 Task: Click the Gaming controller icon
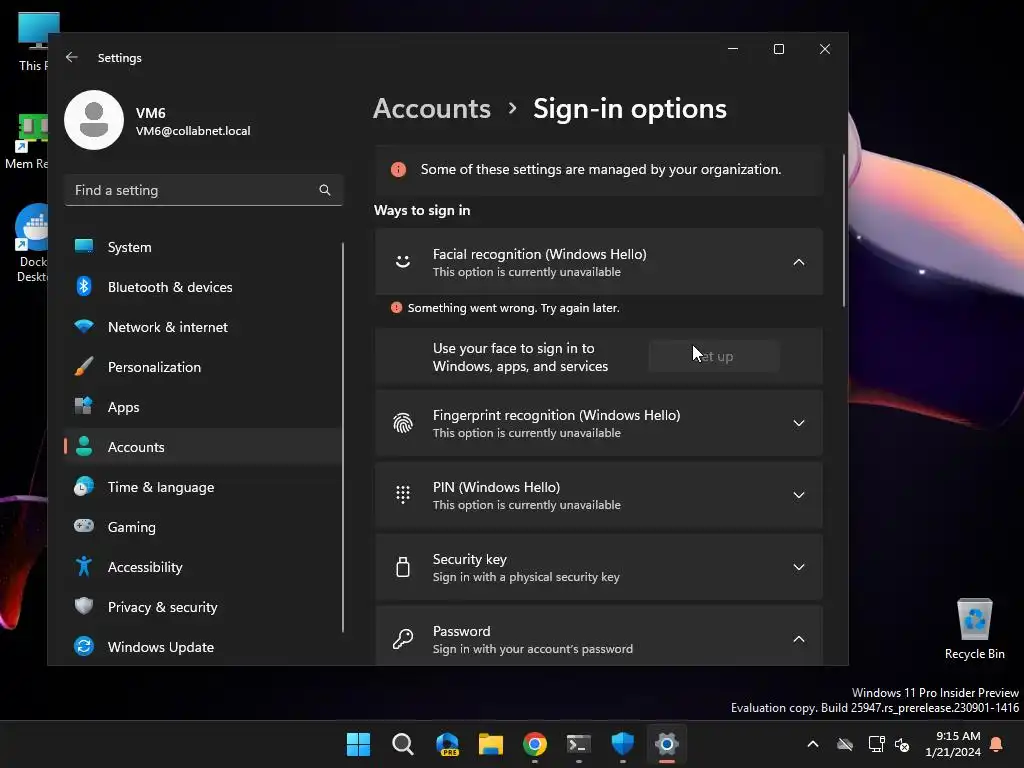click(x=84, y=526)
